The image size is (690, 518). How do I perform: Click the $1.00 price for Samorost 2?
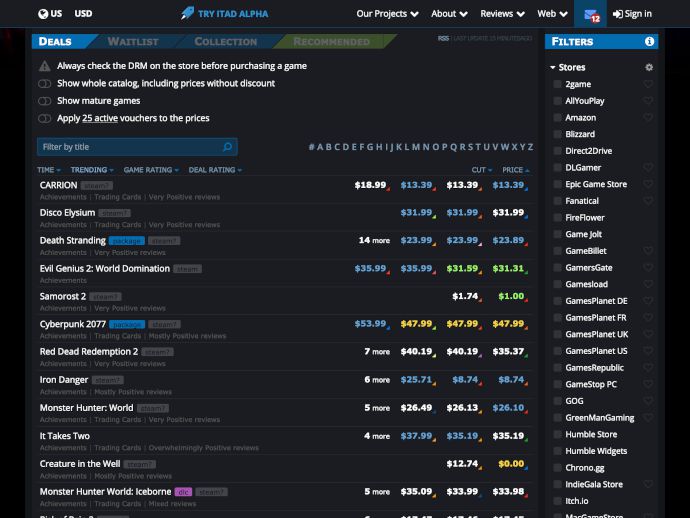(x=511, y=296)
